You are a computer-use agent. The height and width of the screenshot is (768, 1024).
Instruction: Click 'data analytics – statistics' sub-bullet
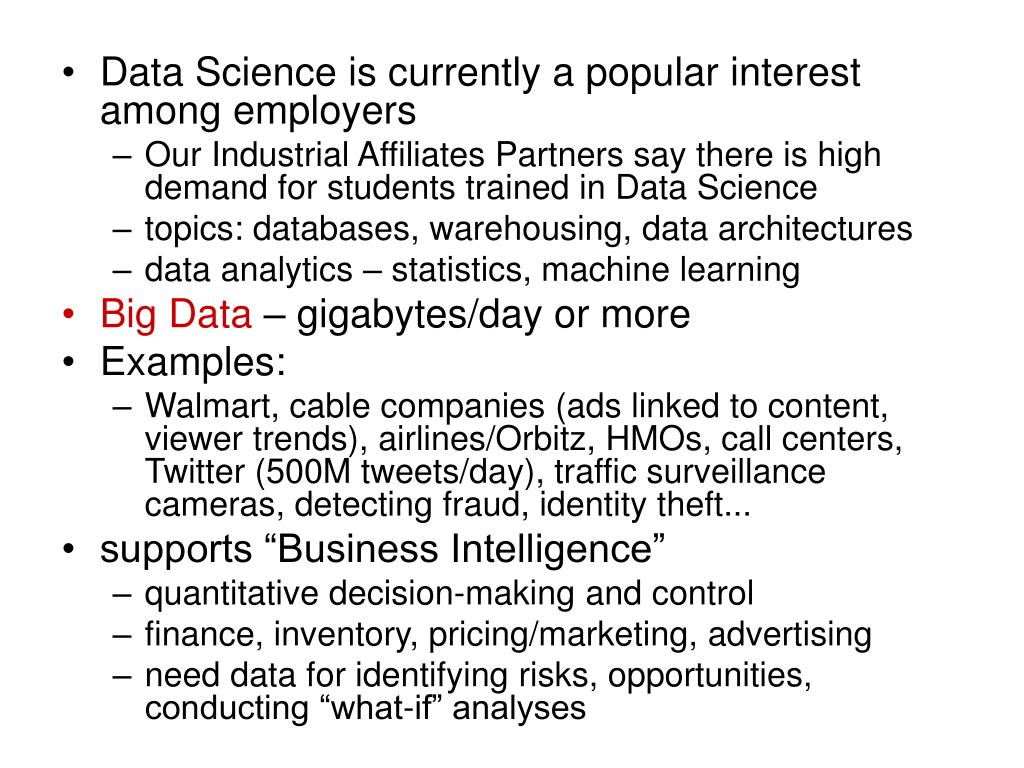472,270
